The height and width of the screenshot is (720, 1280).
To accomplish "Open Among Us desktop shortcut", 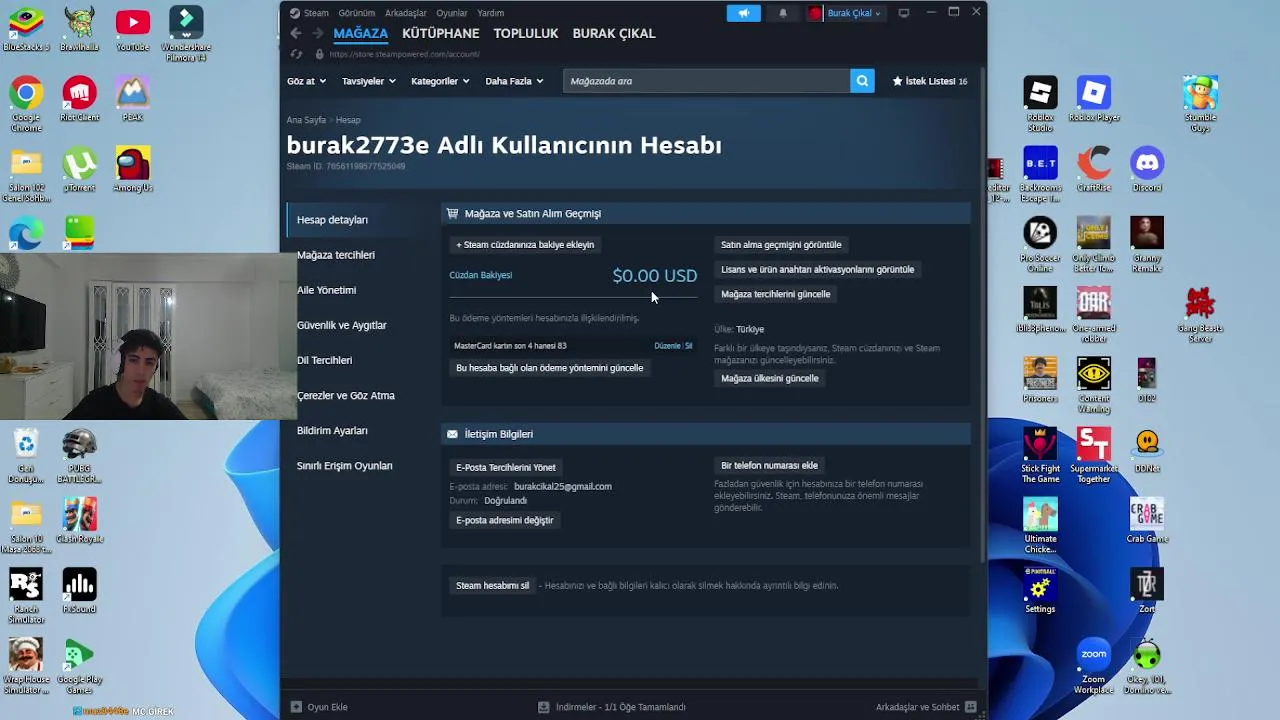I will 133,169.
